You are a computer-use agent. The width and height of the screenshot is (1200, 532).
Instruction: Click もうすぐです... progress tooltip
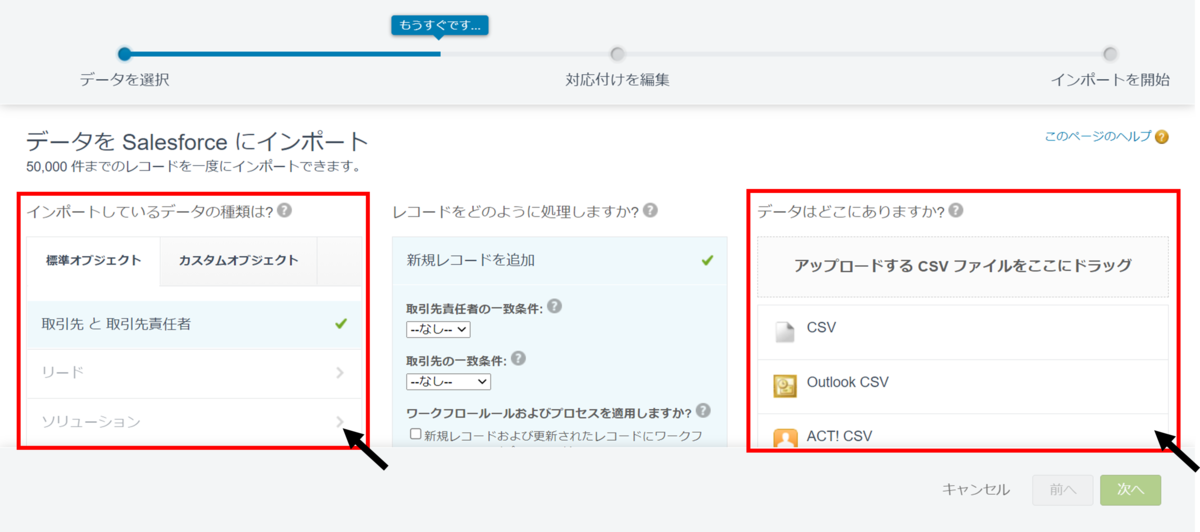click(440, 25)
